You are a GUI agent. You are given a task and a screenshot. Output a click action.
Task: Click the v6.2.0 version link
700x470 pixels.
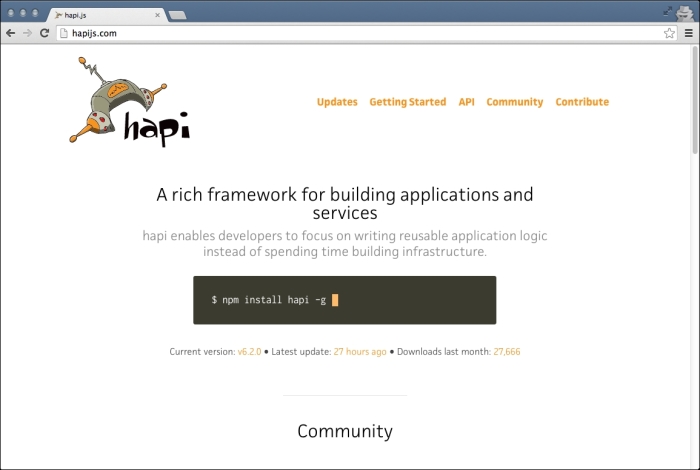[249, 352]
